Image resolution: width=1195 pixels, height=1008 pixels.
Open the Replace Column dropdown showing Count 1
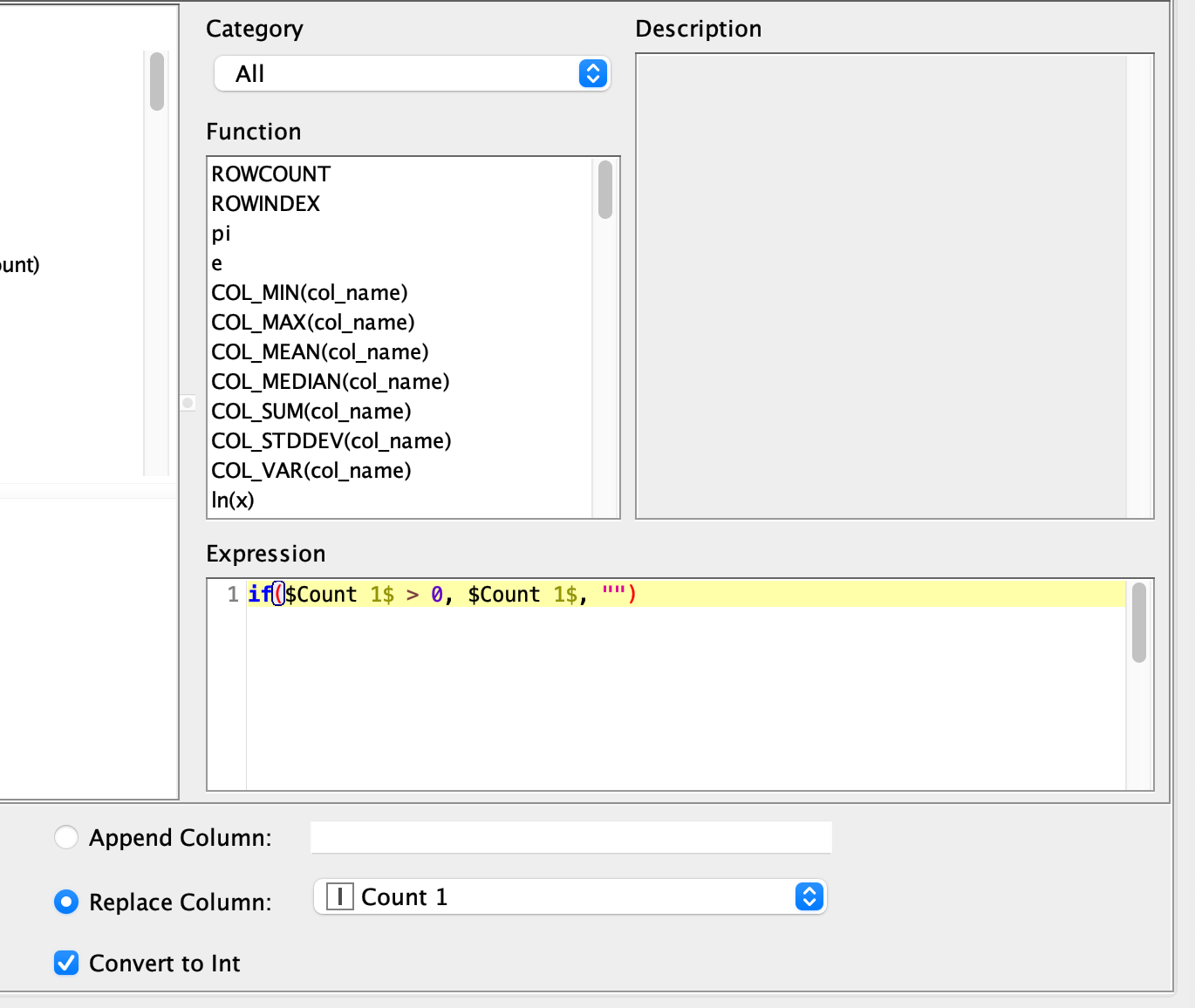tap(570, 897)
